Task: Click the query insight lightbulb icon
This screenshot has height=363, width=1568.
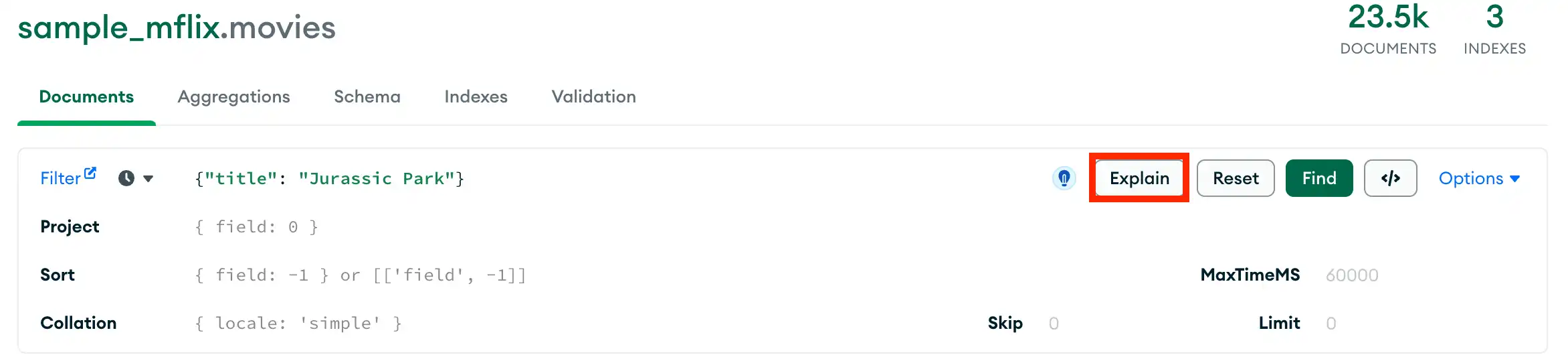Action: [1064, 178]
